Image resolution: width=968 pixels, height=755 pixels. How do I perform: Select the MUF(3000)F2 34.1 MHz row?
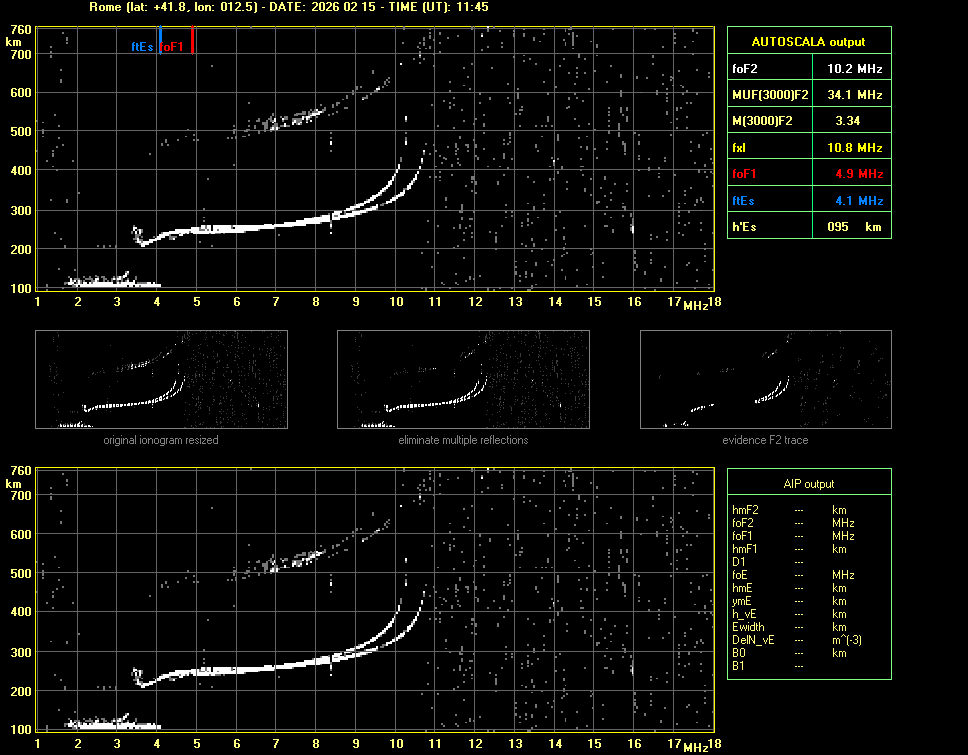pyautogui.click(x=809, y=95)
